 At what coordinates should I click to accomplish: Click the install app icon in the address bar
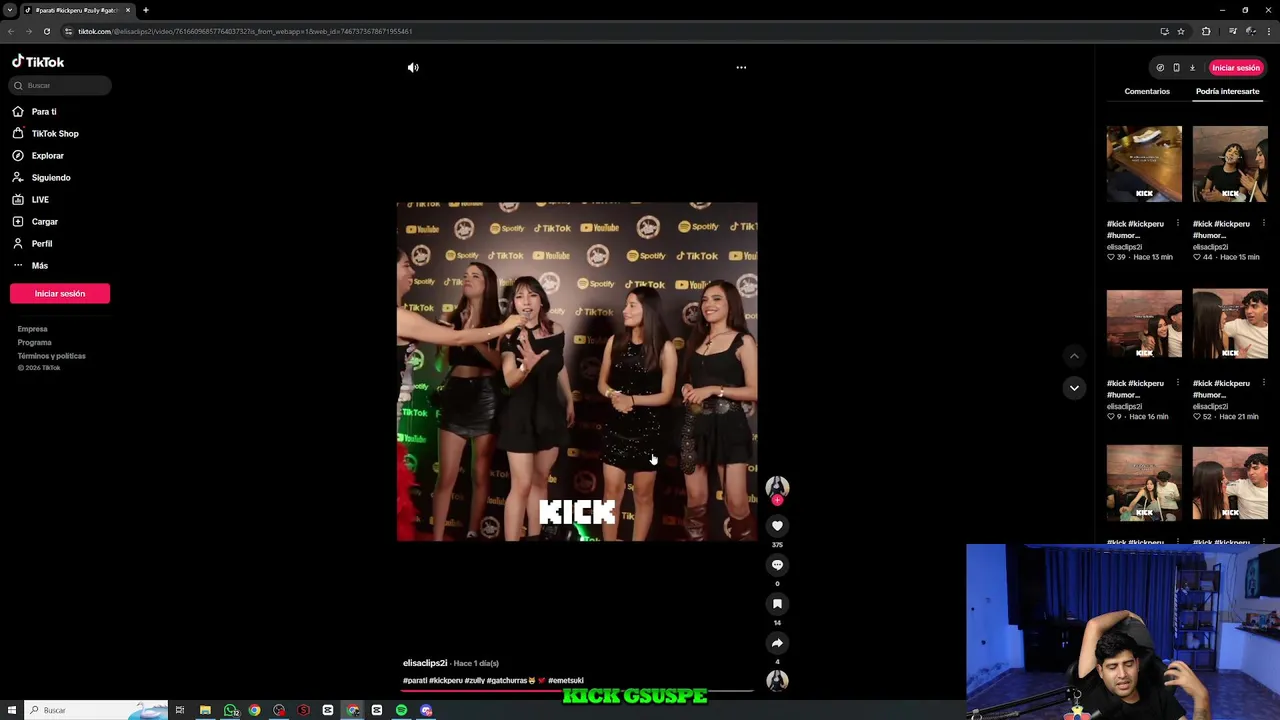pos(1164,31)
